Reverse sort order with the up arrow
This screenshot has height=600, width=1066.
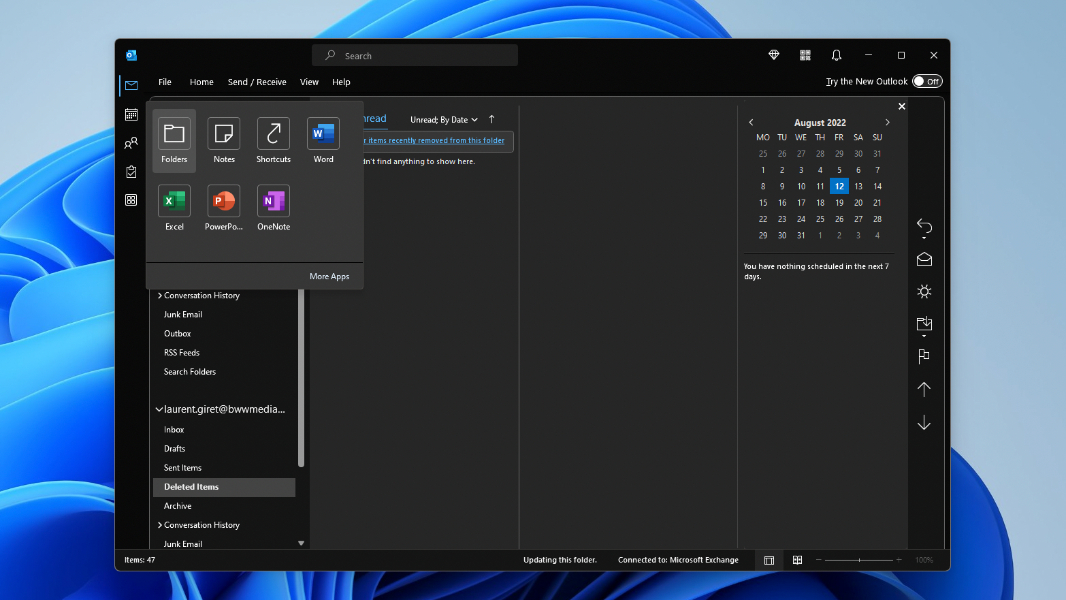click(x=492, y=119)
